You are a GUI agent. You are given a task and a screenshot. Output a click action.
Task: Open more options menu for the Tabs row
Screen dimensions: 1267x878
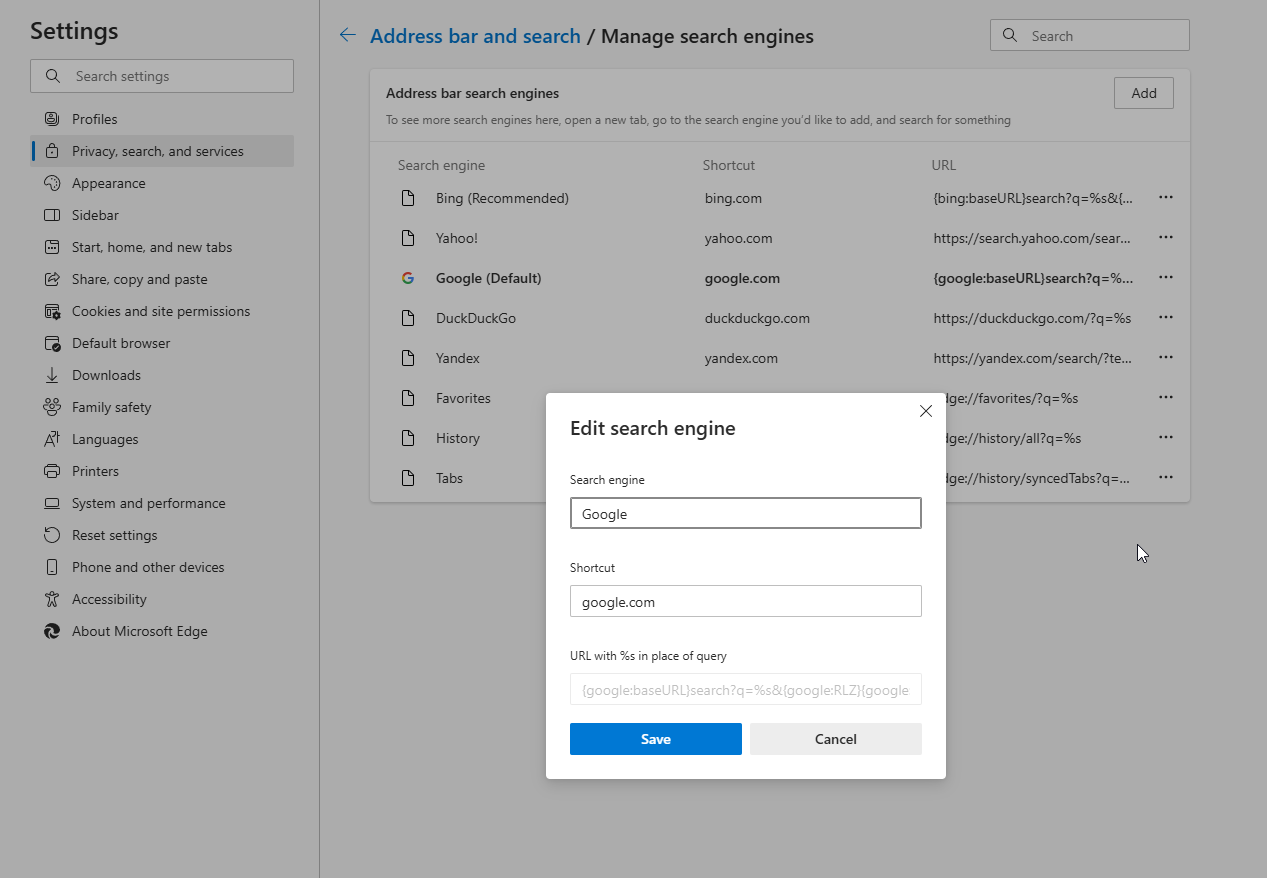click(x=1165, y=478)
